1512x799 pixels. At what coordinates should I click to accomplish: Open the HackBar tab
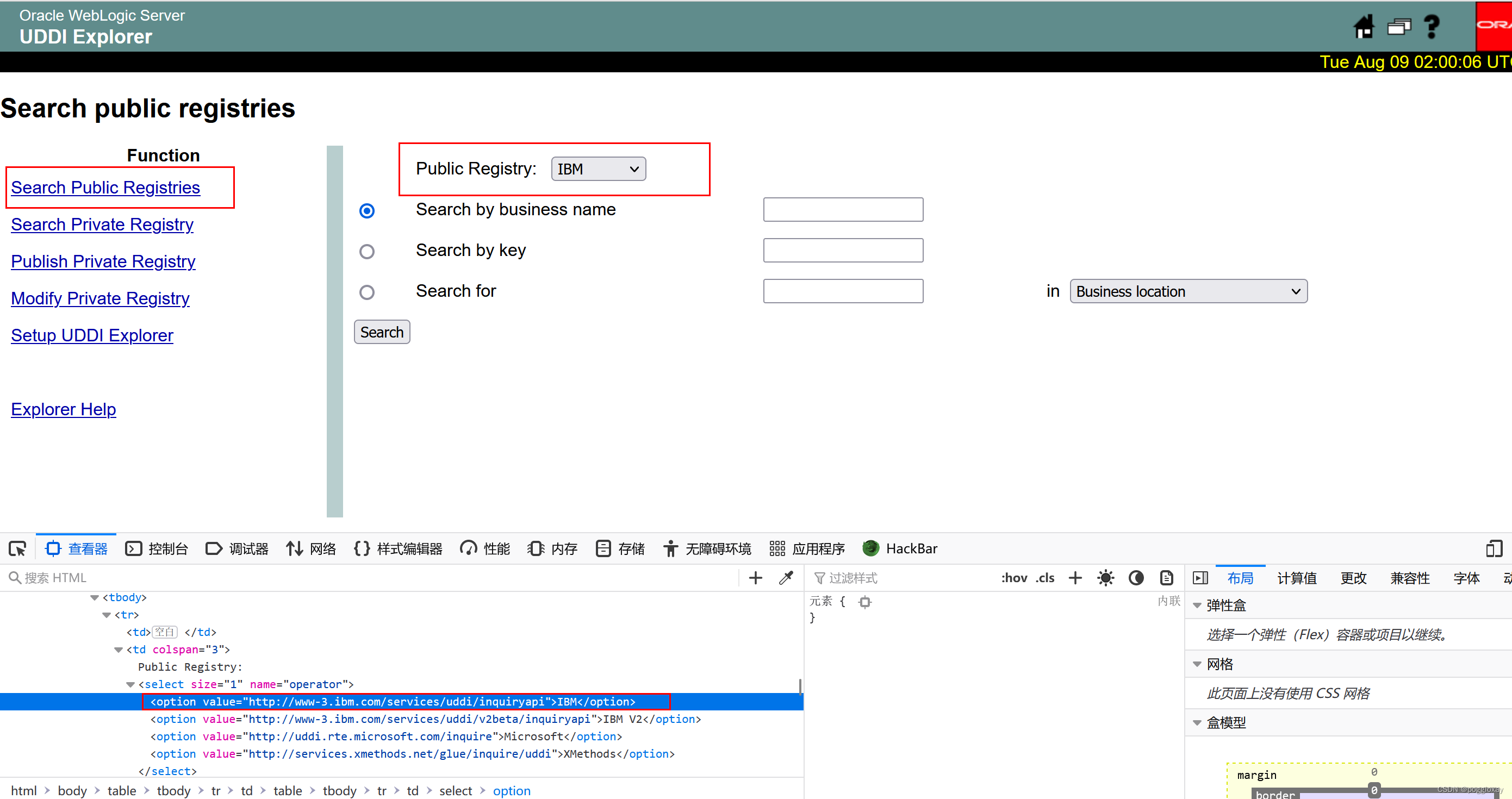900,548
